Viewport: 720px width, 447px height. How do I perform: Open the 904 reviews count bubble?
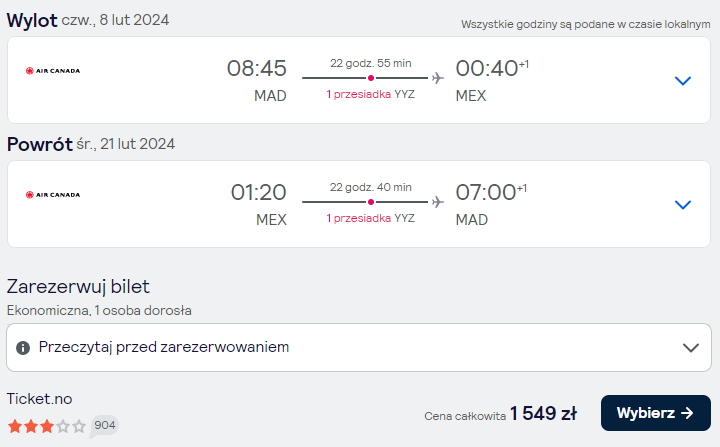tap(104, 425)
